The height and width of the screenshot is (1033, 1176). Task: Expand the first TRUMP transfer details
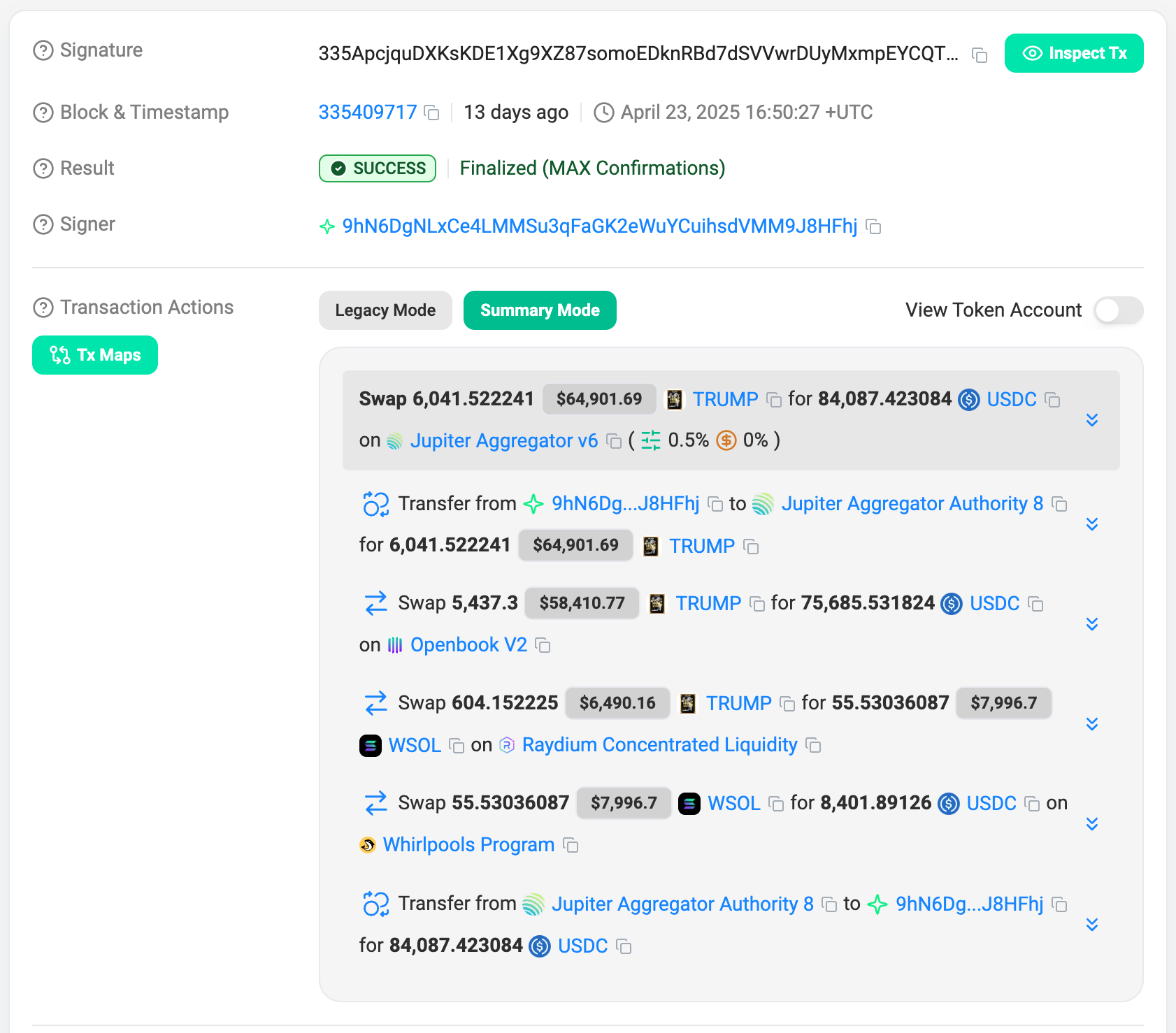coord(1092,524)
